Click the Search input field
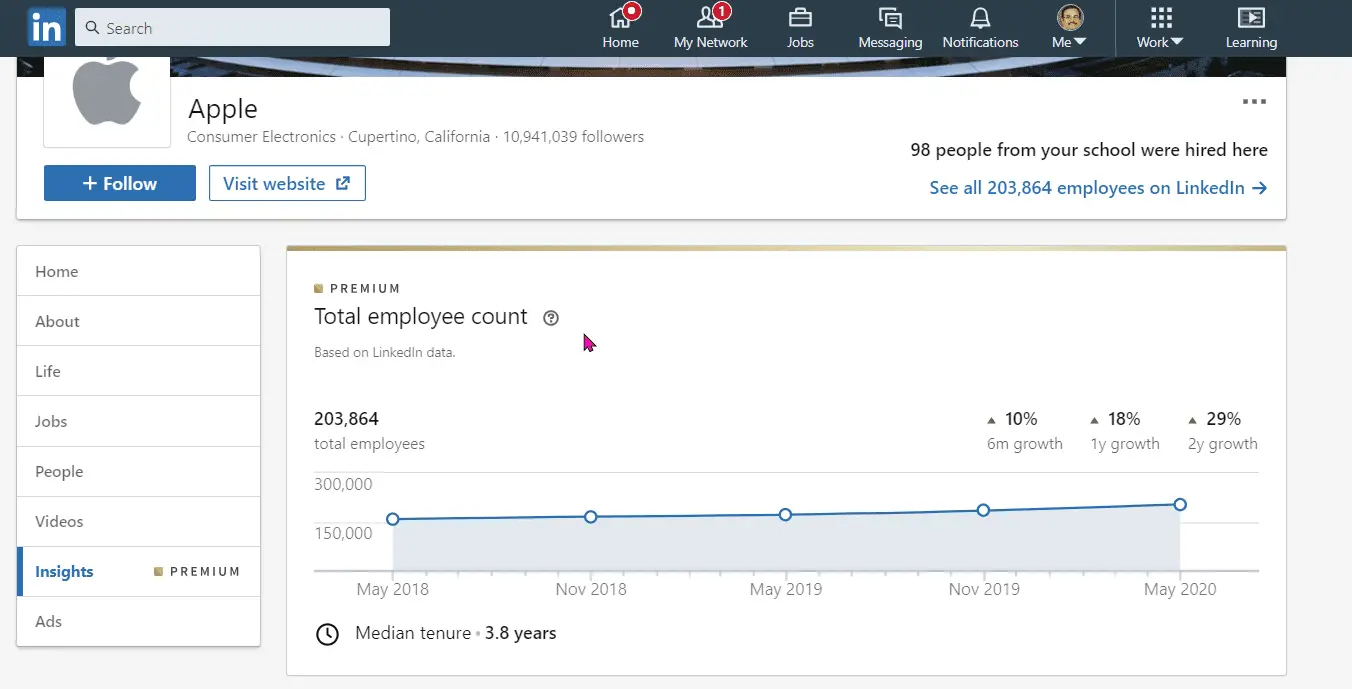 pos(232,28)
